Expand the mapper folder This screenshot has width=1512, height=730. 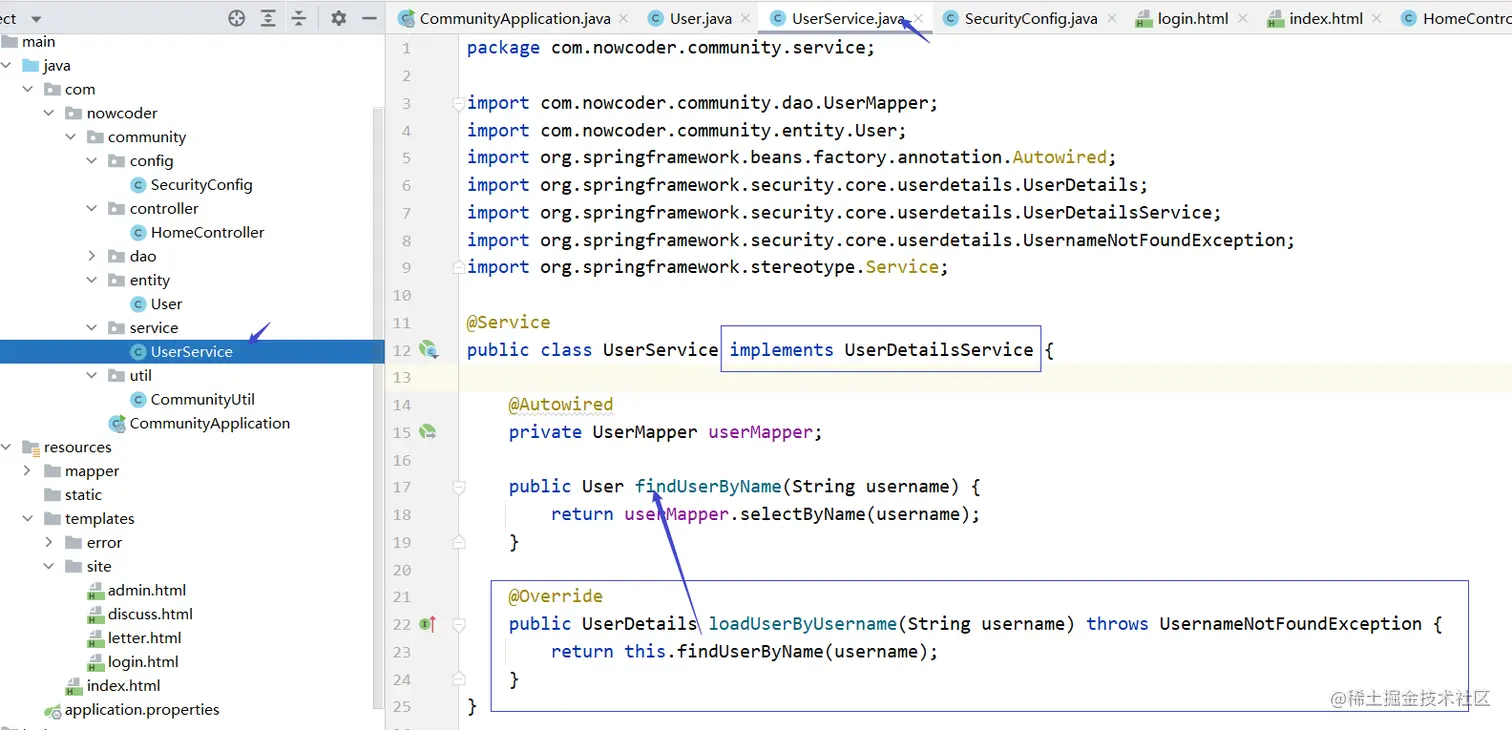point(28,471)
